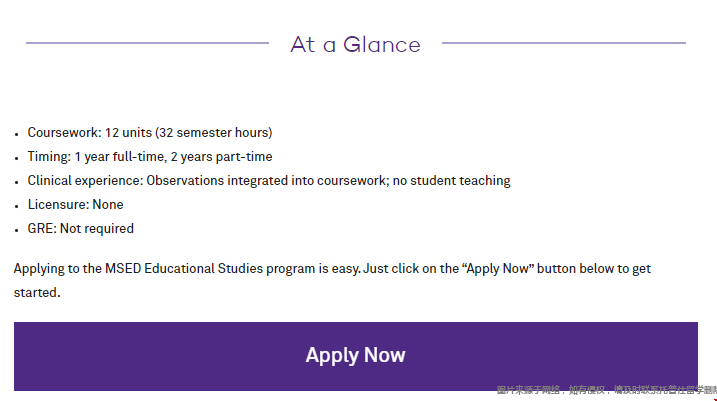
Task: Click the Coursework: 12 units line
Action: point(150,133)
